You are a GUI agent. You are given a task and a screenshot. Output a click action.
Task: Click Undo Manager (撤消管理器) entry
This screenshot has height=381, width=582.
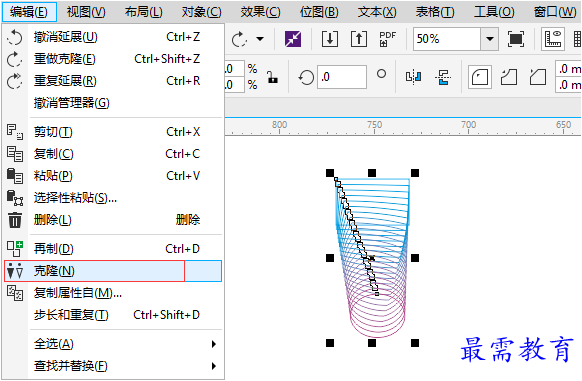pos(72,103)
